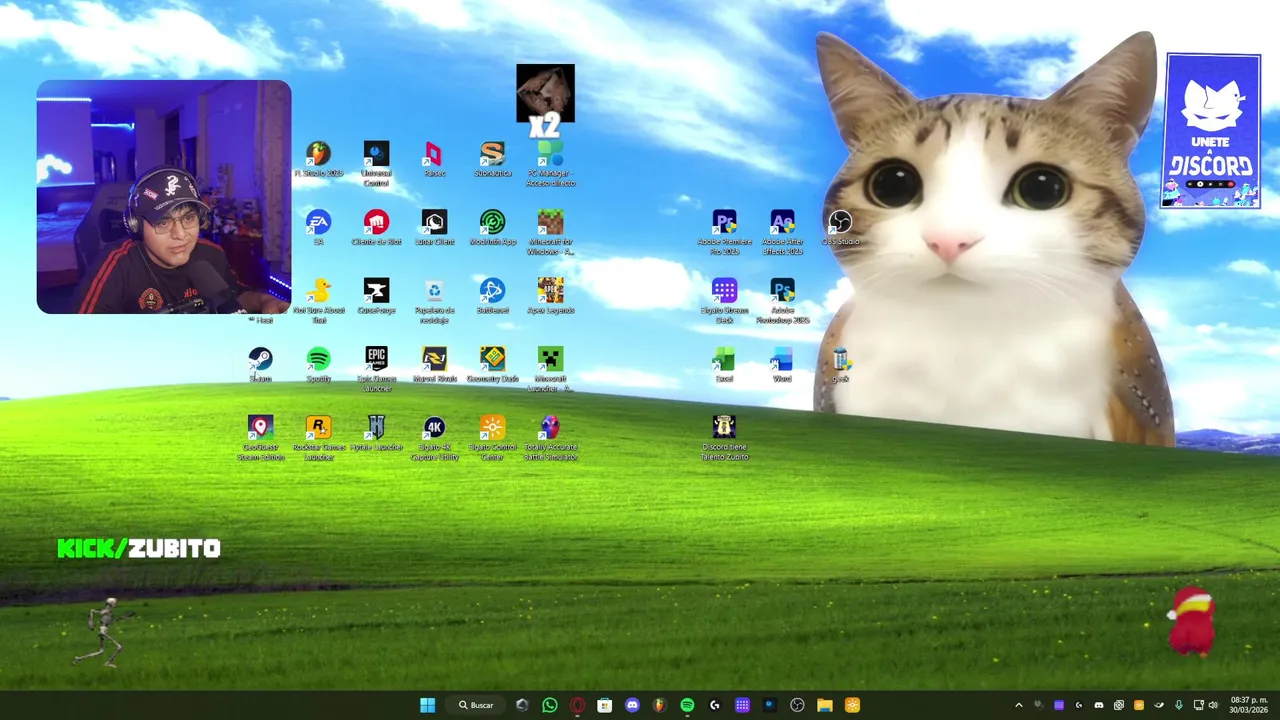The image size is (1280, 720).
Task: Open File Explorer from the taskbar
Action: [x=824, y=705]
